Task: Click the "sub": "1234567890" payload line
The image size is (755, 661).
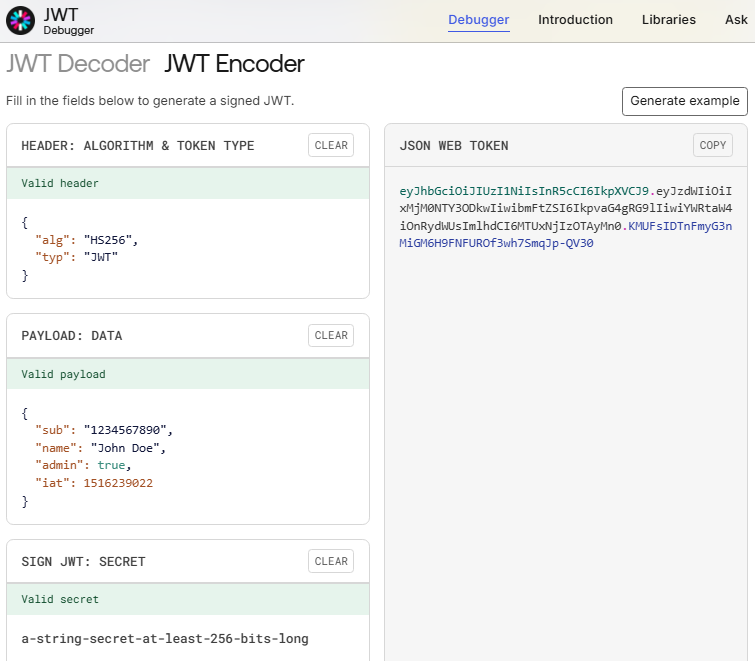Action: pyautogui.click(x=104, y=430)
